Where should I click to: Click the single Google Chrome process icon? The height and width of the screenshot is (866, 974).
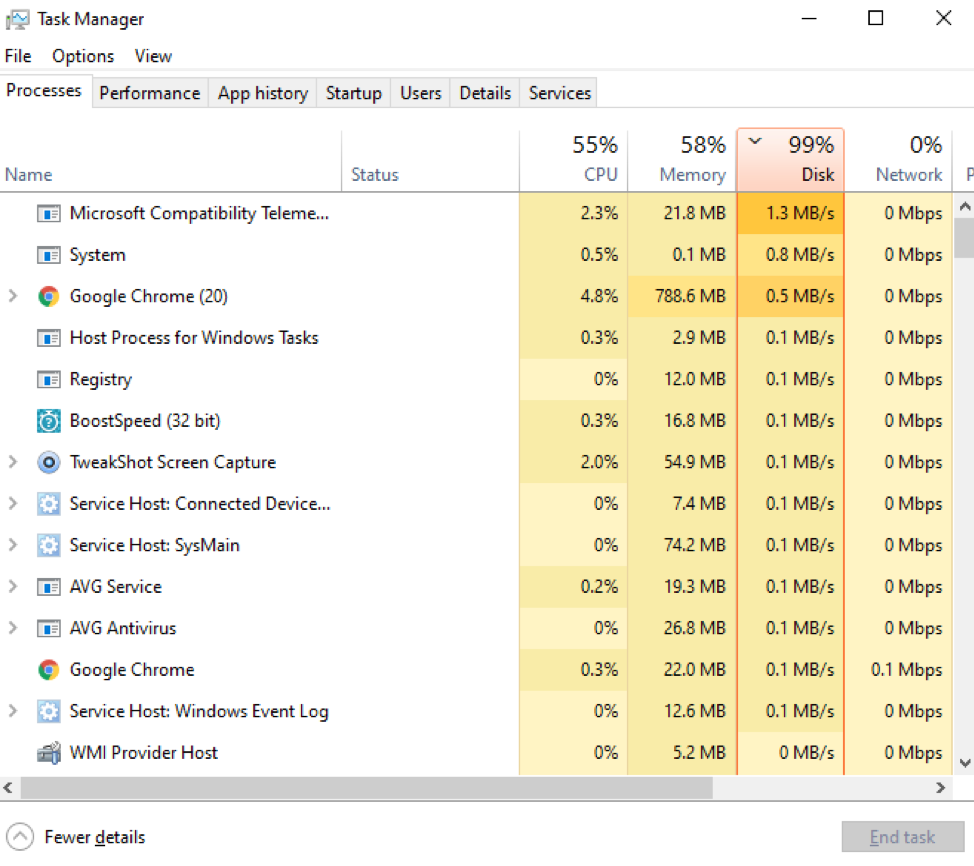coord(48,670)
